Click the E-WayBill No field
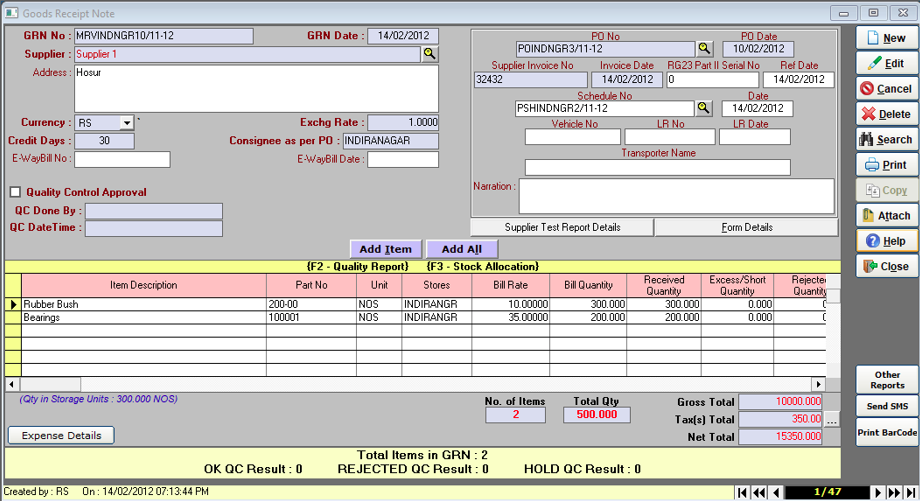The image size is (920, 501). [122, 159]
